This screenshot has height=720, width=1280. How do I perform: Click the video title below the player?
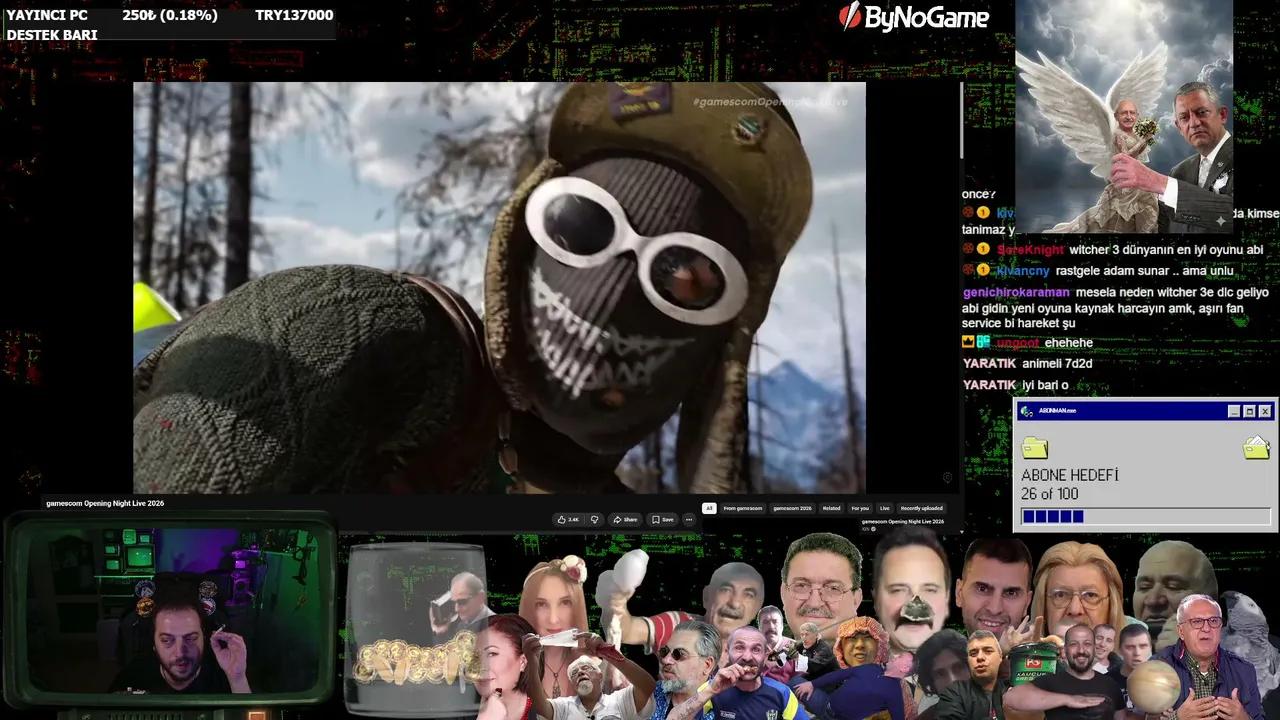click(105, 503)
